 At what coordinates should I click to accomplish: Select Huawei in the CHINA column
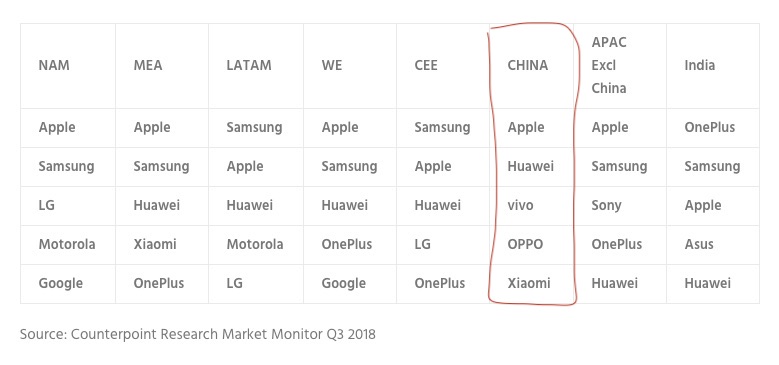(531, 166)
